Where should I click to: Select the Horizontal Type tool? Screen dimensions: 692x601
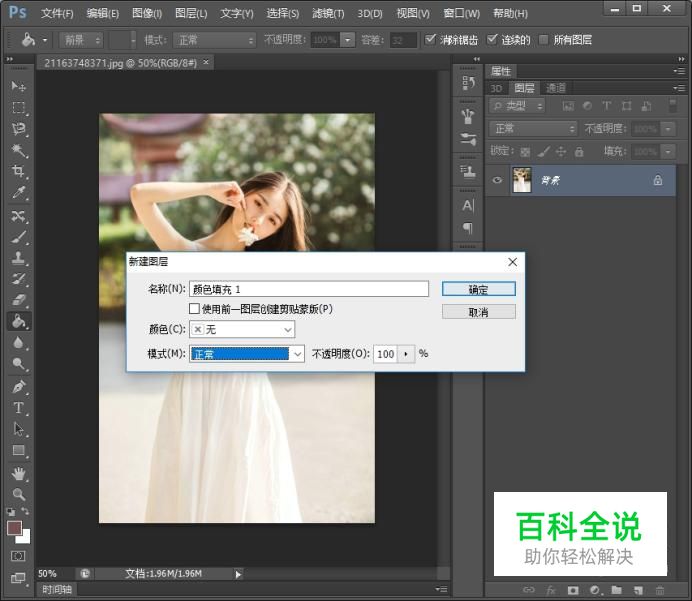tap(19, 408)
